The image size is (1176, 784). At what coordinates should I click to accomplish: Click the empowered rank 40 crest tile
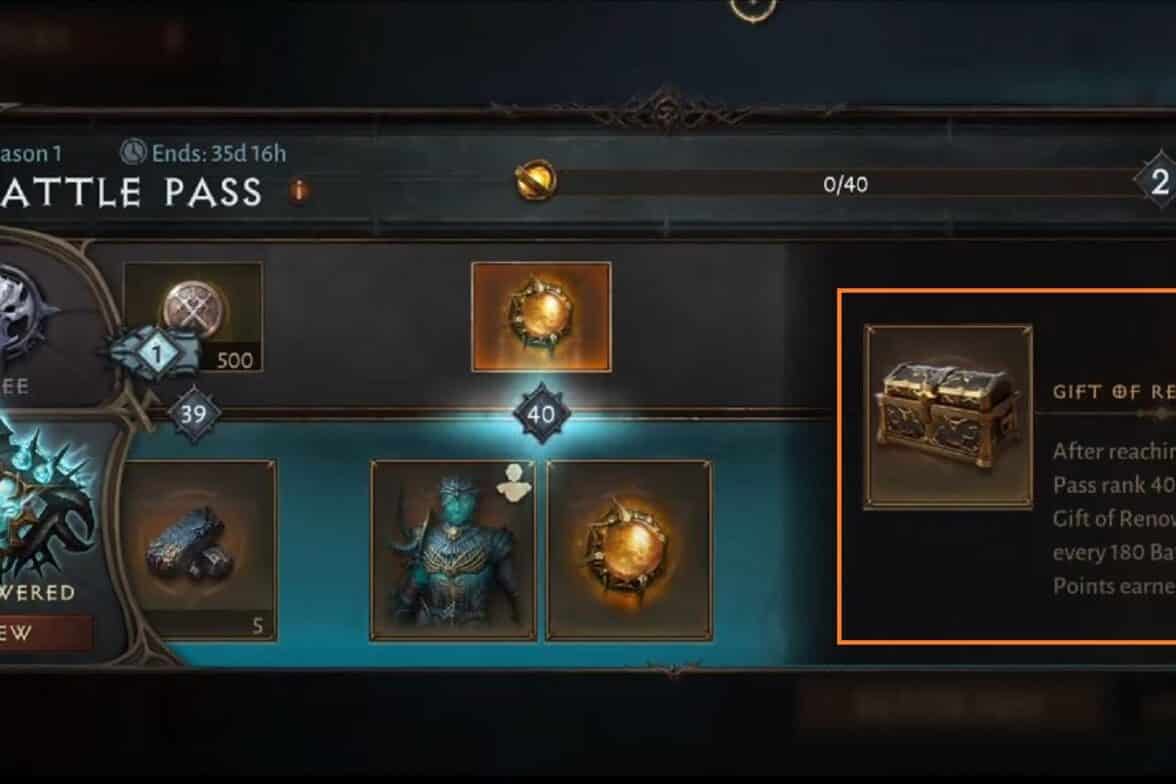coord(628,551)
